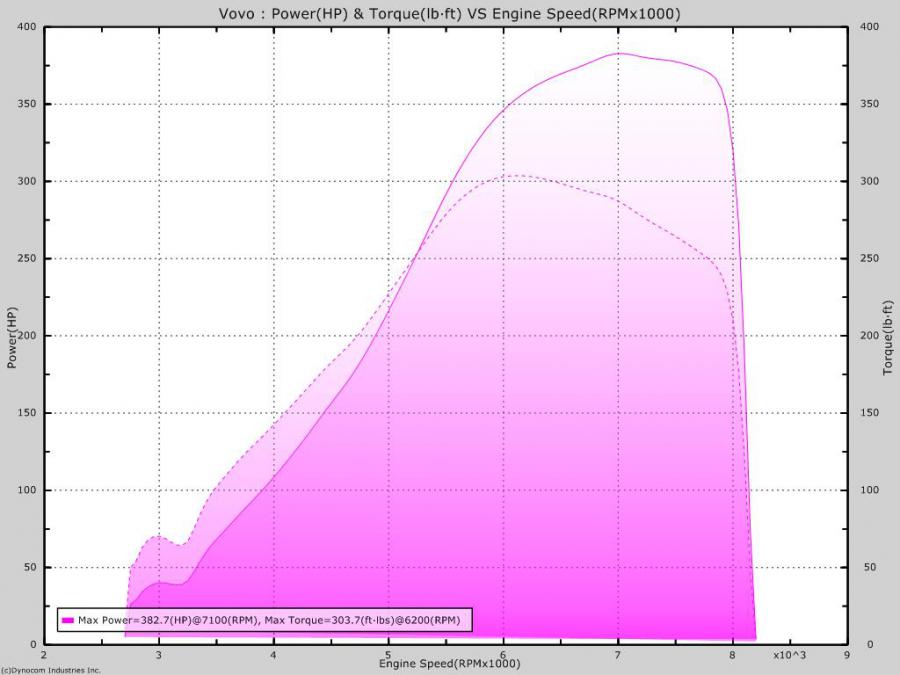Click the Torque(lb·ft) right axis label
Screen dimensions: 900x675
(887, 336)
